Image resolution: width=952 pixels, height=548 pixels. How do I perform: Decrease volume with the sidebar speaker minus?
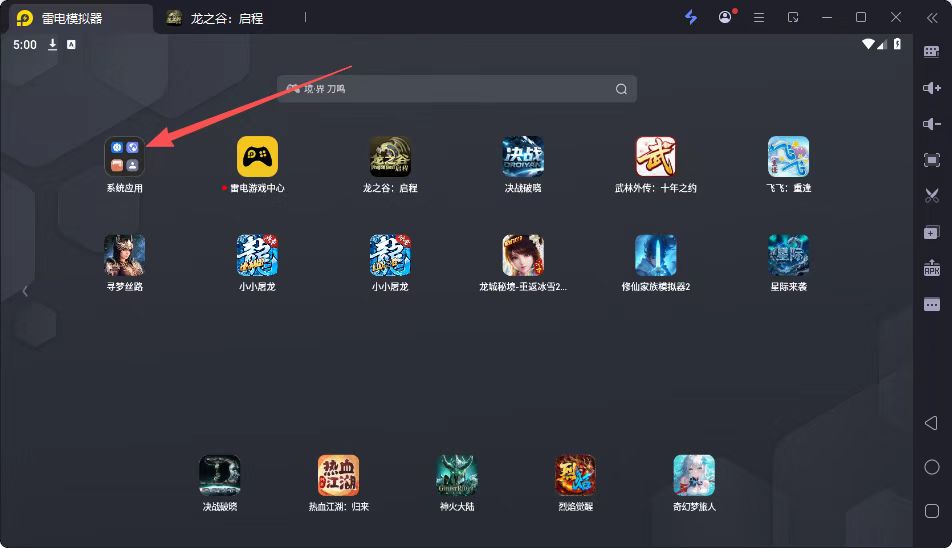coord(931,124)
